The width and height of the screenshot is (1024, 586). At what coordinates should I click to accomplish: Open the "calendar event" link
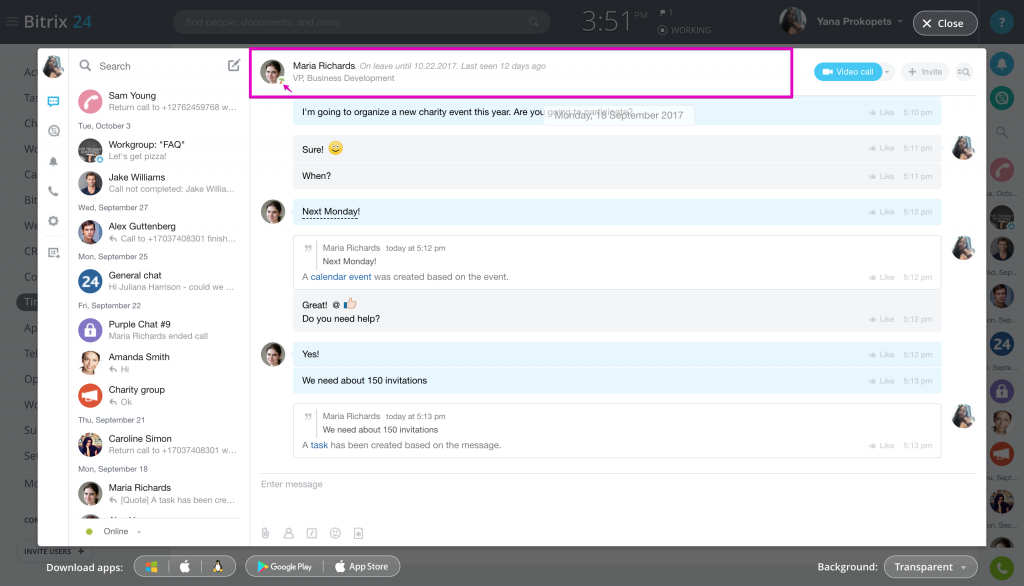[x=341, y=277]
